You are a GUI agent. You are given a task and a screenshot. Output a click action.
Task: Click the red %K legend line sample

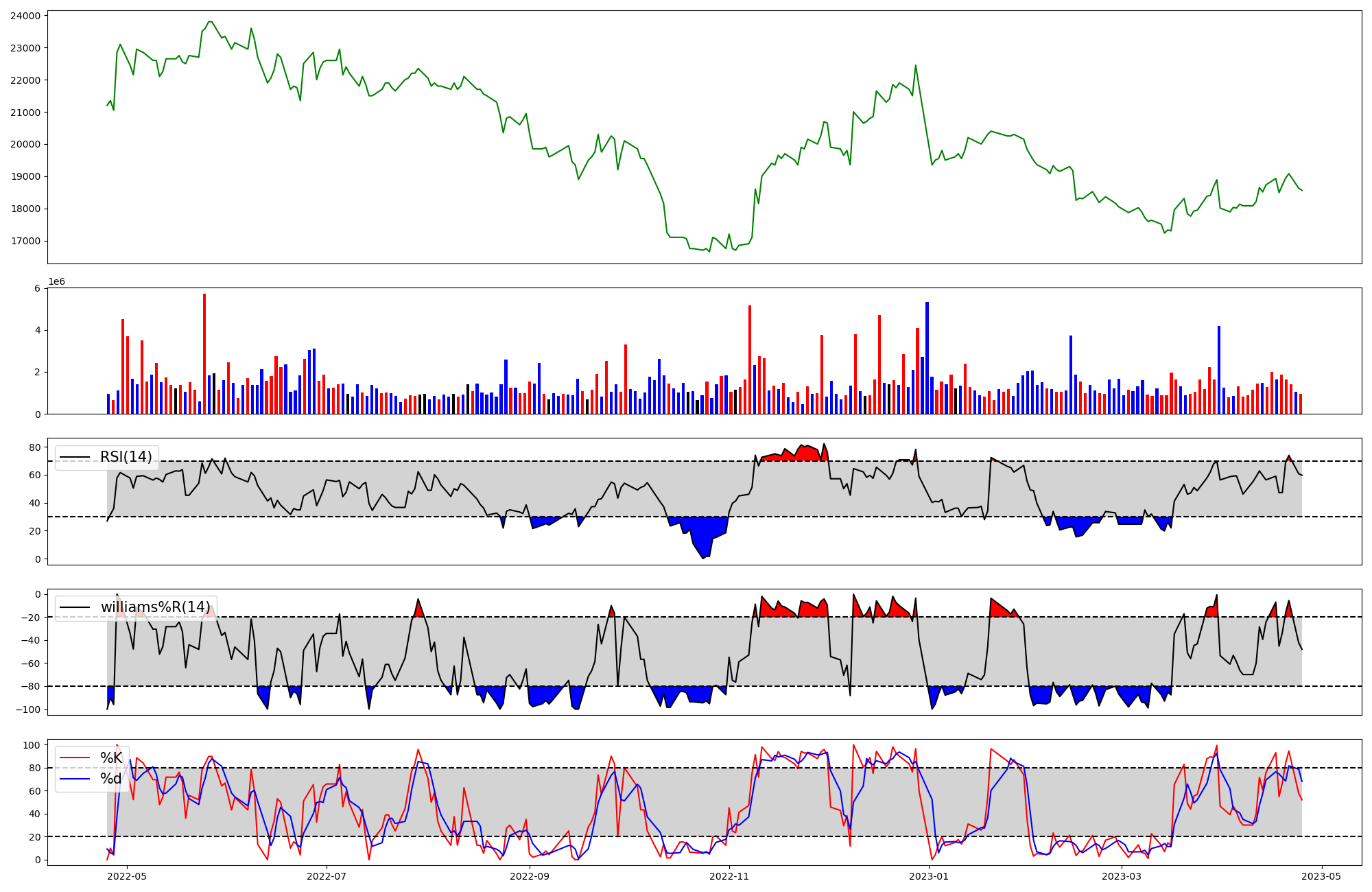pyautogui.click(x=75, y=758)
